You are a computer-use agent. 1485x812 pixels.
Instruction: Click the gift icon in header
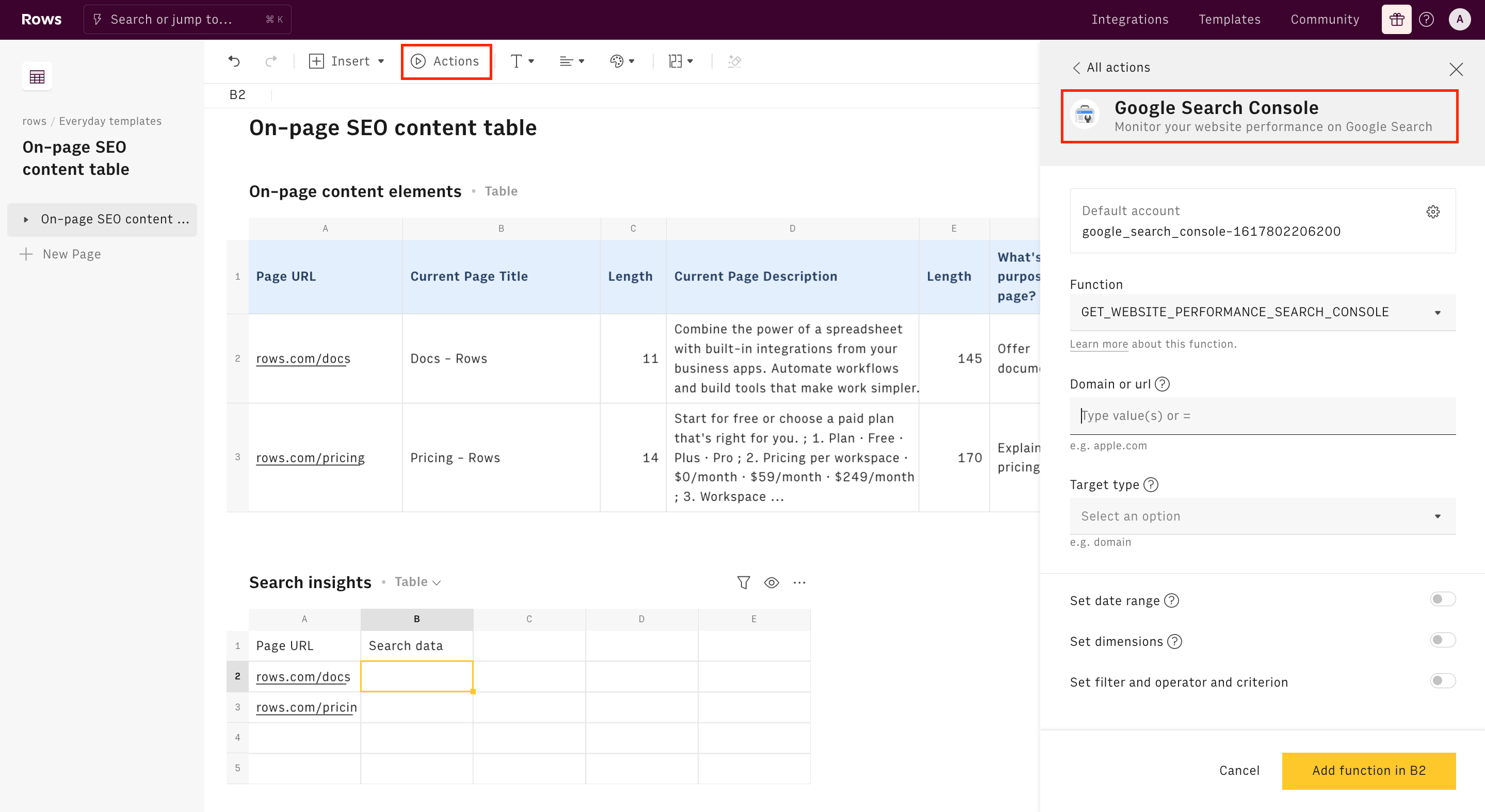point(1396,20)
